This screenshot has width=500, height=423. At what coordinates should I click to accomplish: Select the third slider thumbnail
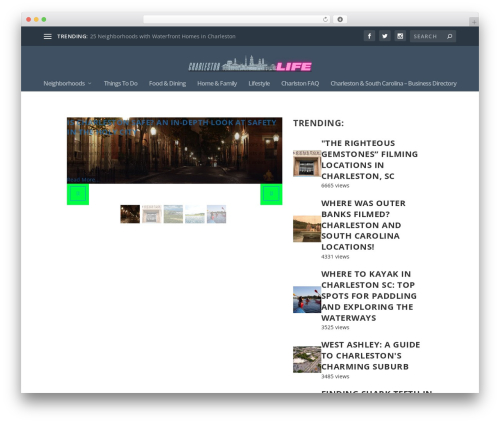(x=173, y=214)
